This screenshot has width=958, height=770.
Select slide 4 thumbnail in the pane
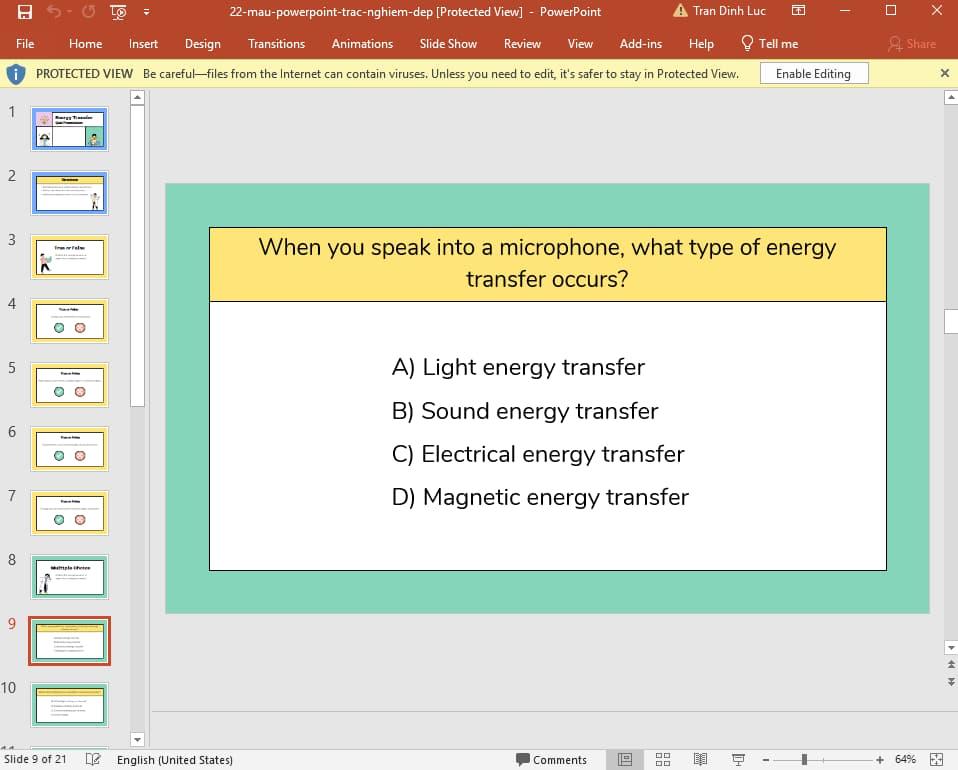(x=69, y=320)
